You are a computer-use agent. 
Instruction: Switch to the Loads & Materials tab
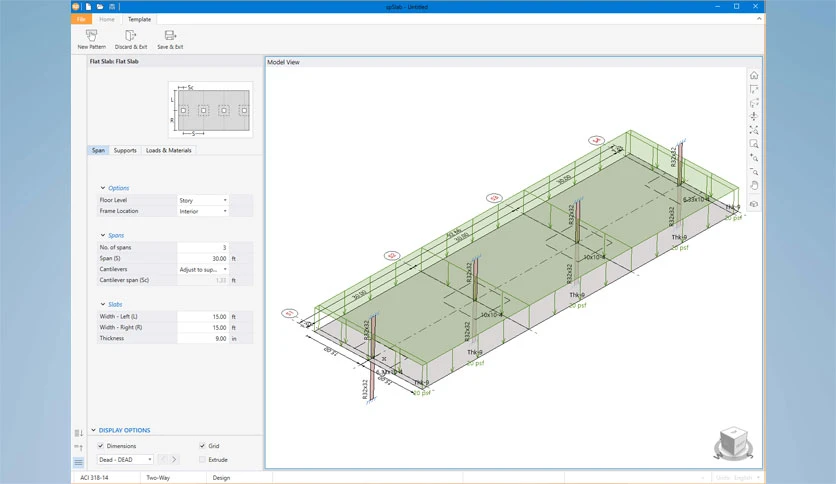point(168,150)
